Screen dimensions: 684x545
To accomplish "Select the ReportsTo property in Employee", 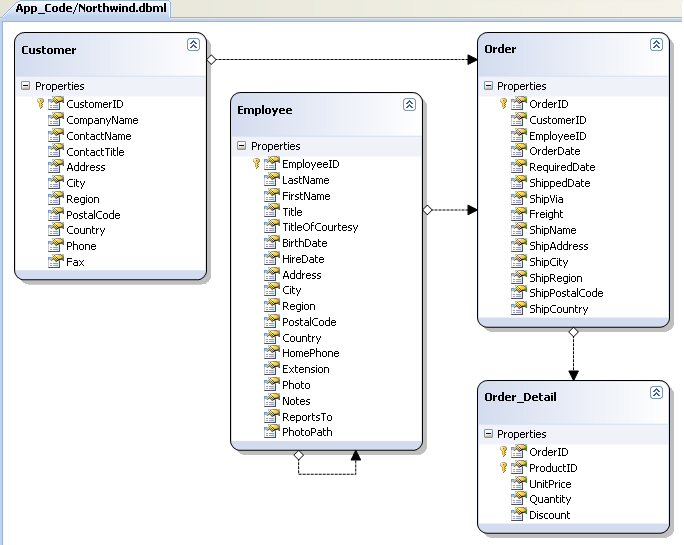I will pos(307,417).
